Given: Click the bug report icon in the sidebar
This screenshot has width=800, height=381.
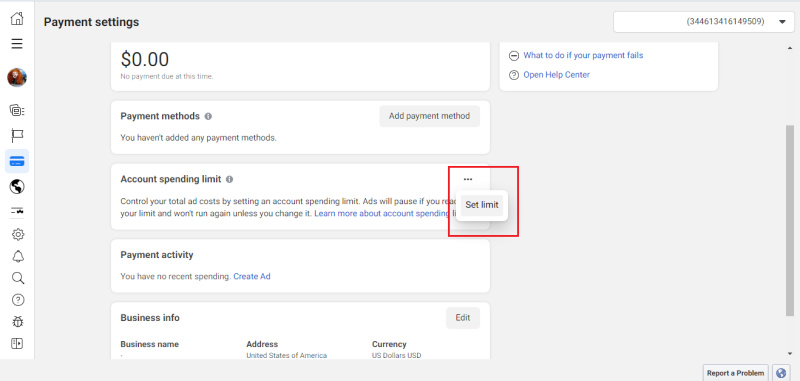Looking at the screenshot, I should pyautogui.click(x=17, y=321).
